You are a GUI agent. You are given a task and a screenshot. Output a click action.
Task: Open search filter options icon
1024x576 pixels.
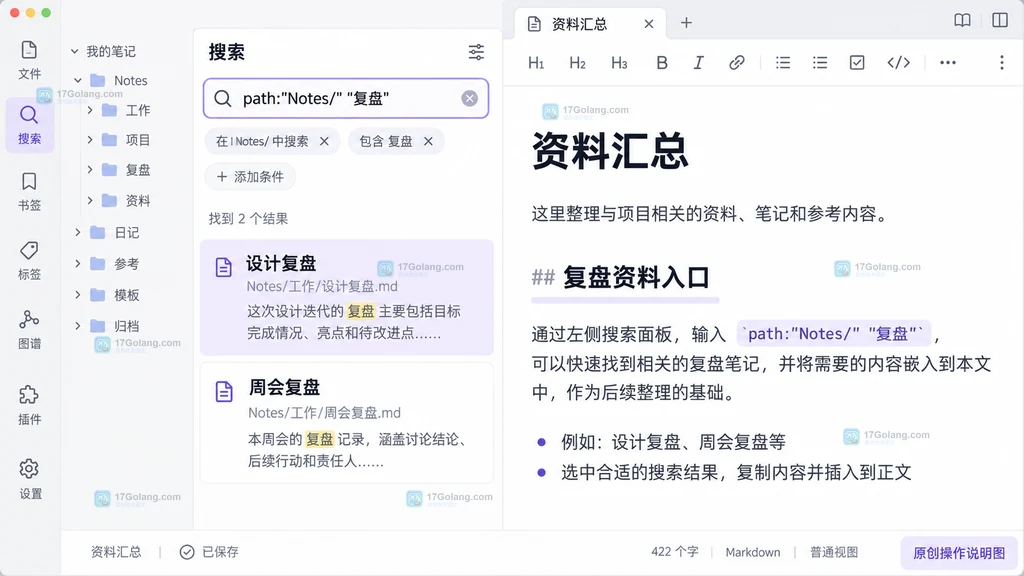click(476, 52)
